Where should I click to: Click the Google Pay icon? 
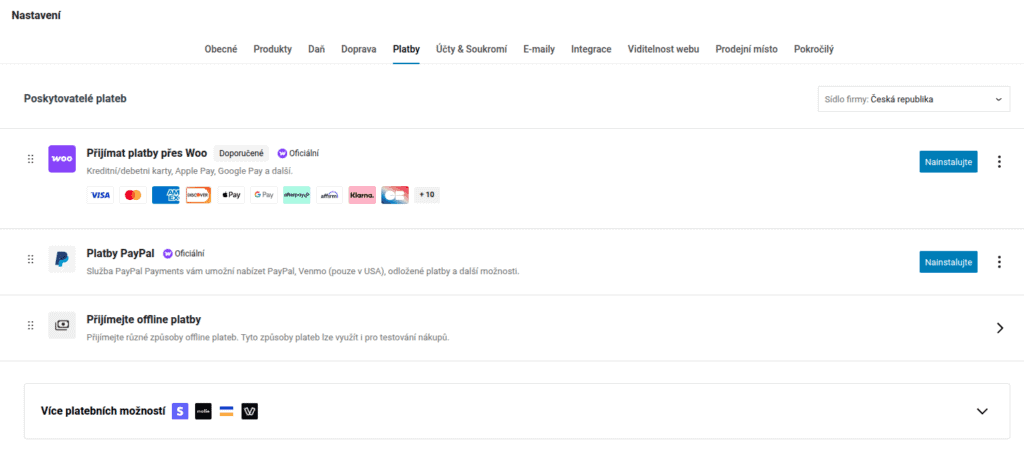point(264,195)
